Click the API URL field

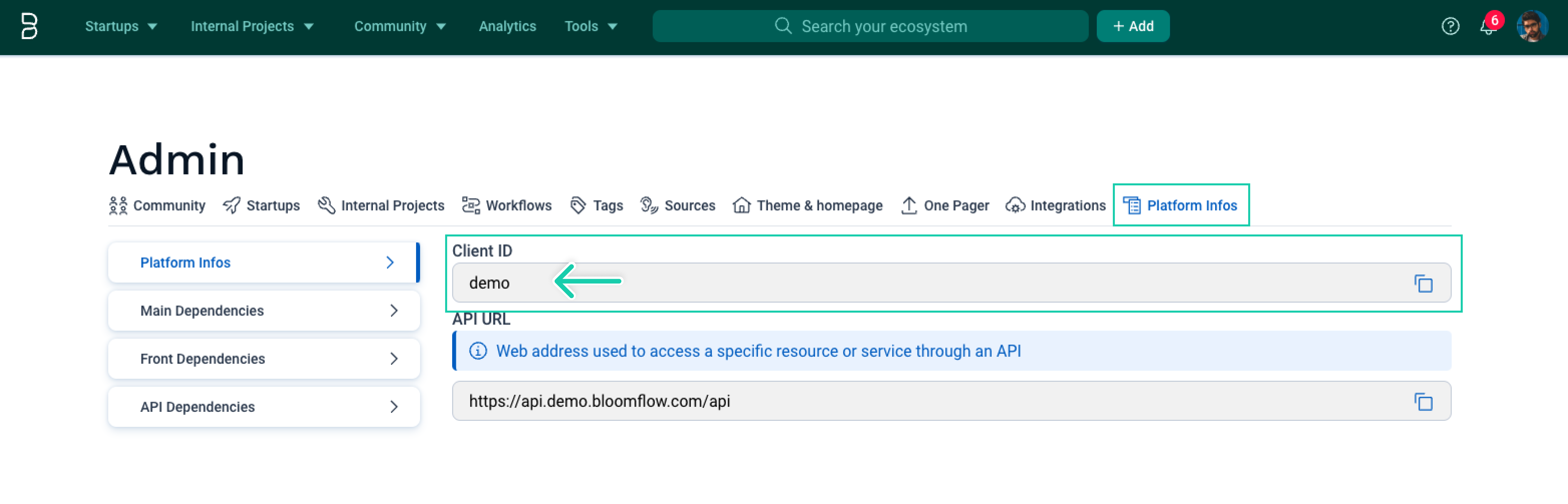coord(951,401)
